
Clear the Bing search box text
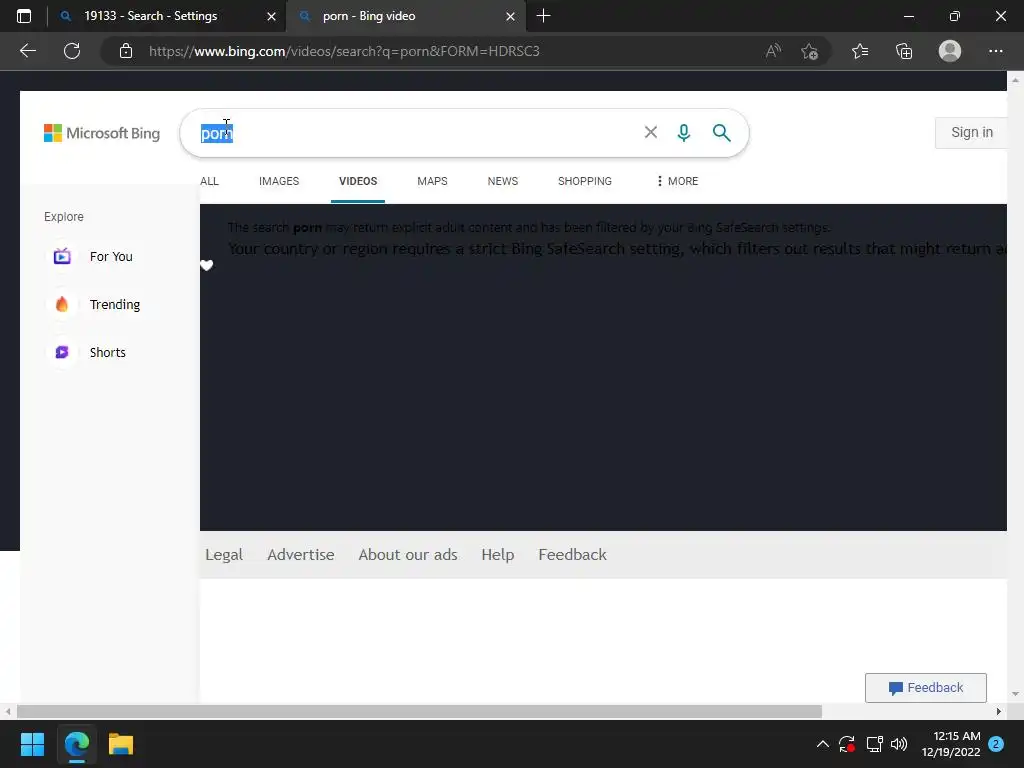[x=650, y=133]
